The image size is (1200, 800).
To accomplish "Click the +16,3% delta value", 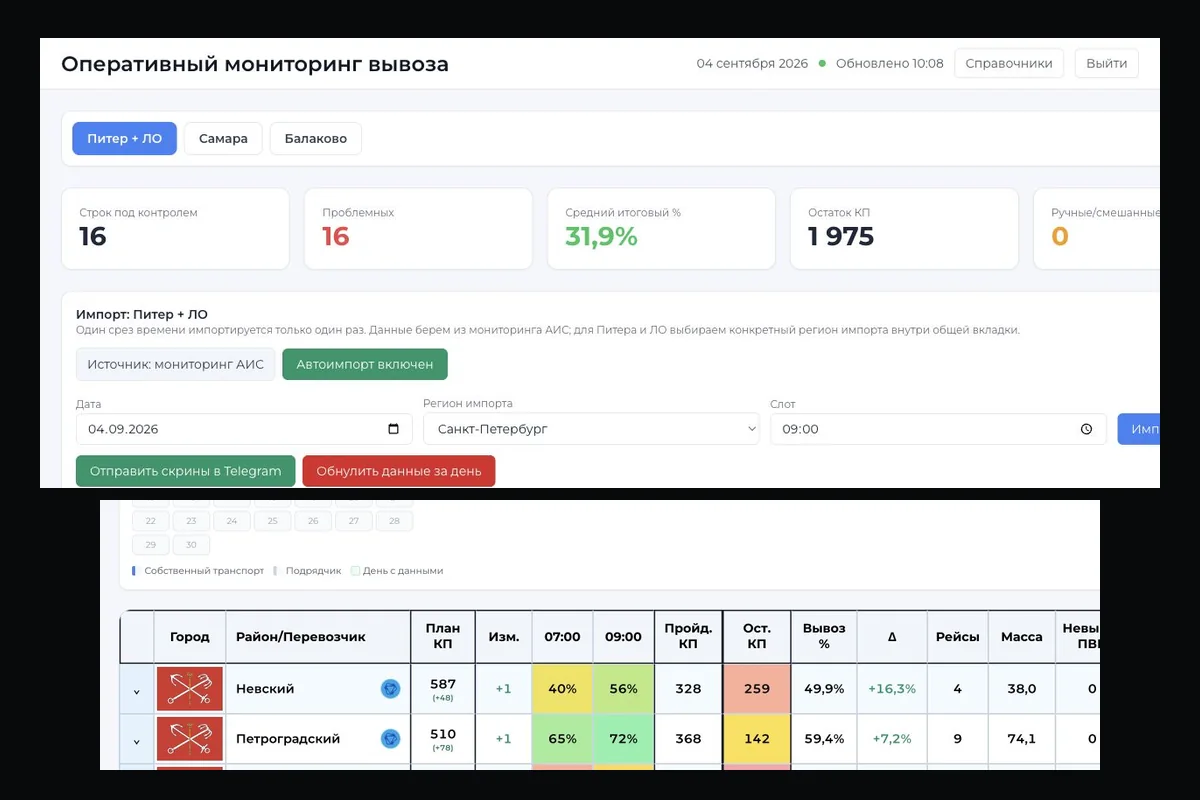I will [892, 688].
